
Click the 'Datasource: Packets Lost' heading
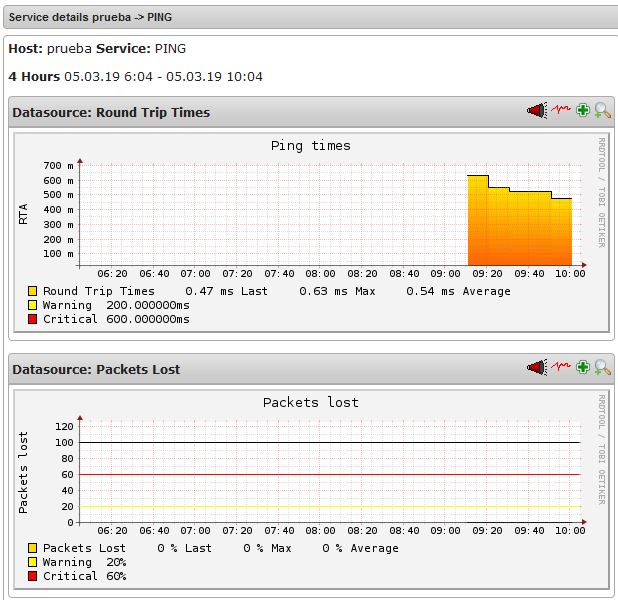tap(96, 370)
